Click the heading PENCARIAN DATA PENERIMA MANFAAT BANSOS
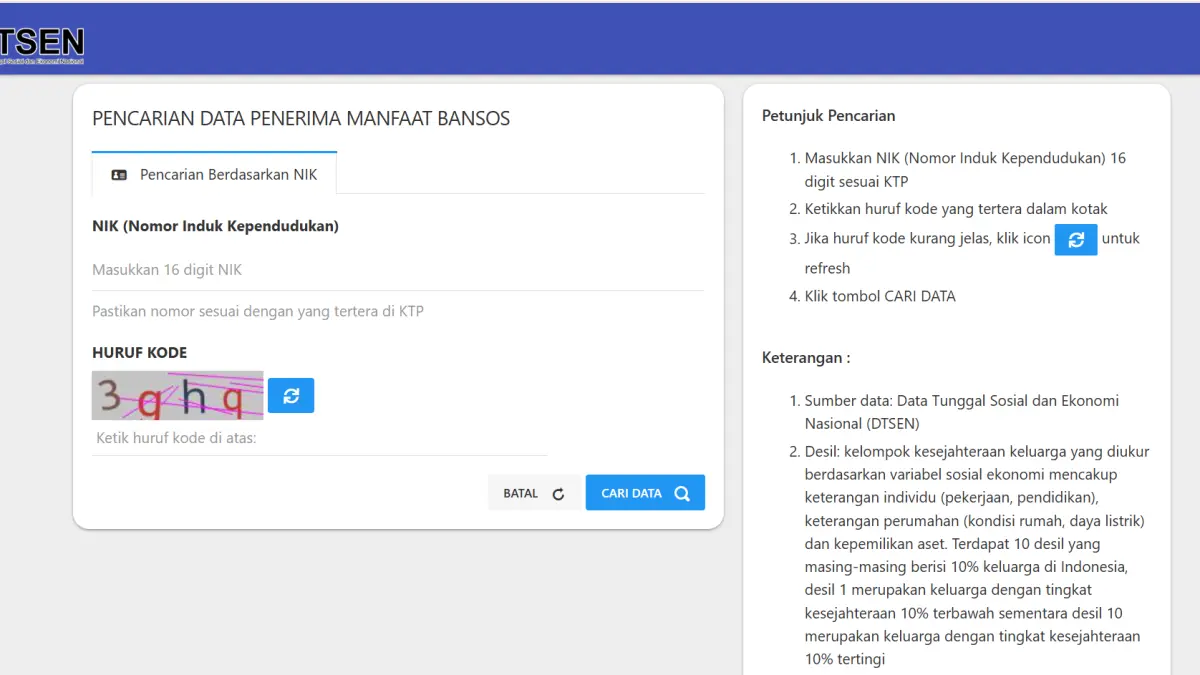 click(x=301, y=118)
